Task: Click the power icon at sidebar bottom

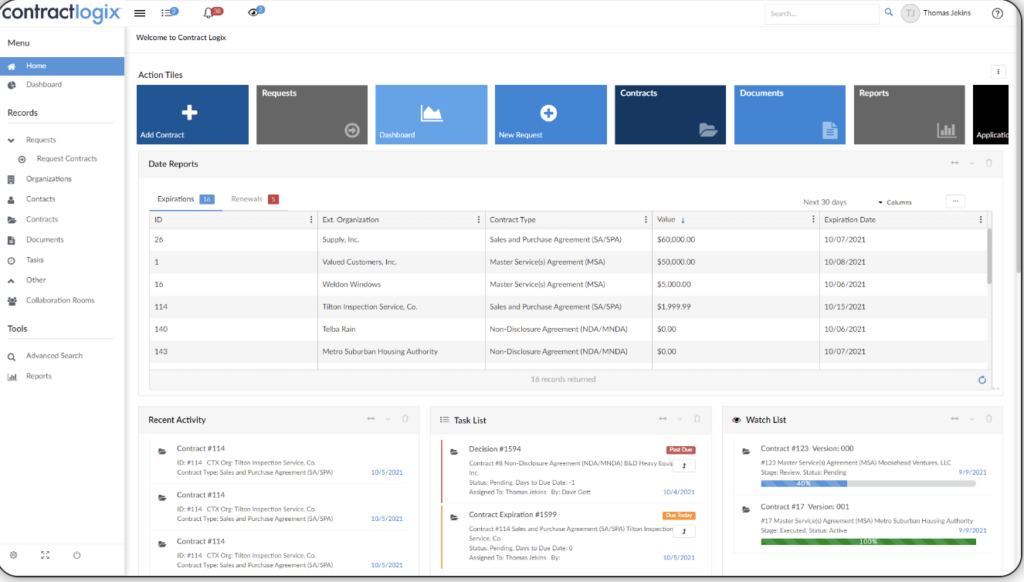Action: tap(77, 555)
